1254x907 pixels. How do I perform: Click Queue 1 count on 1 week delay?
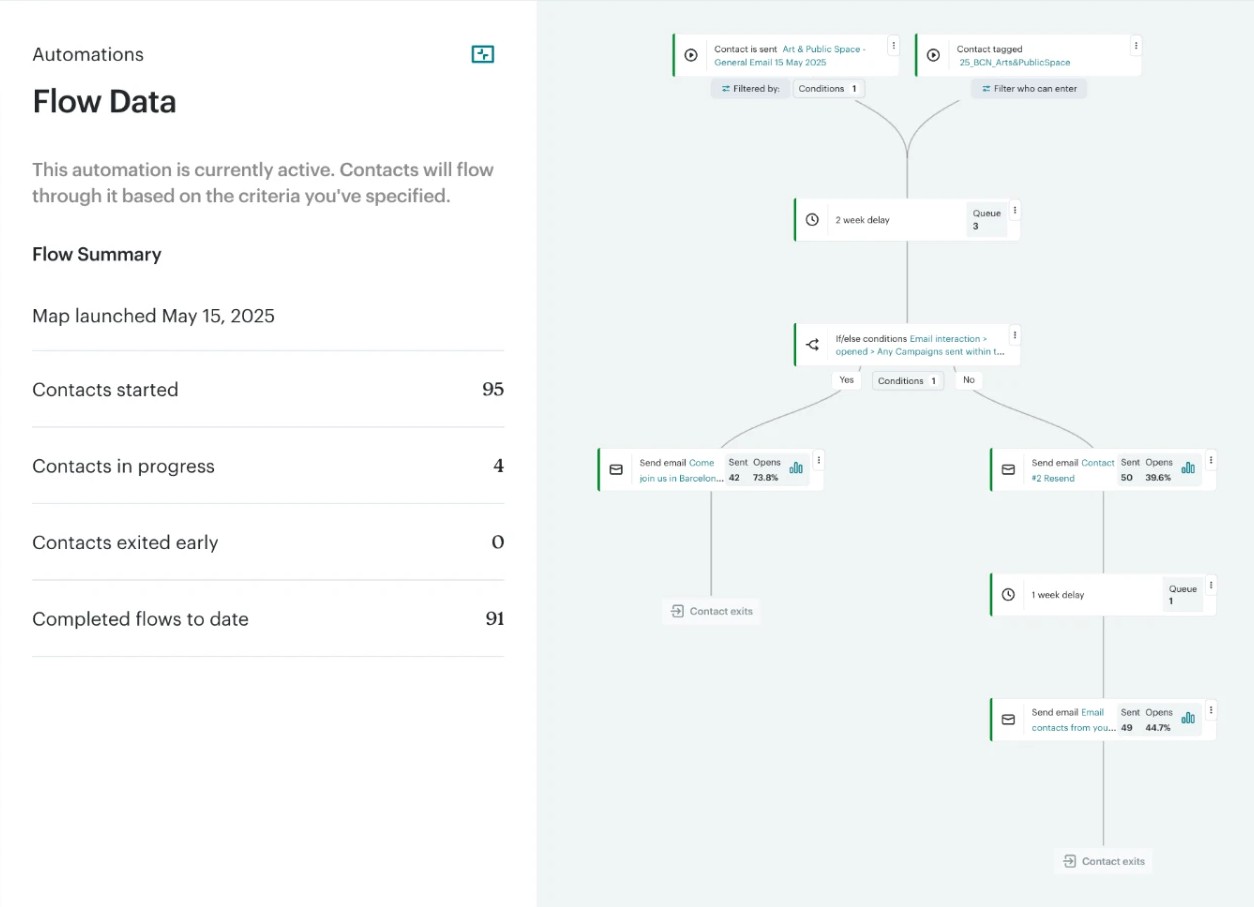pyautogui.click(x=1183, y=595)
